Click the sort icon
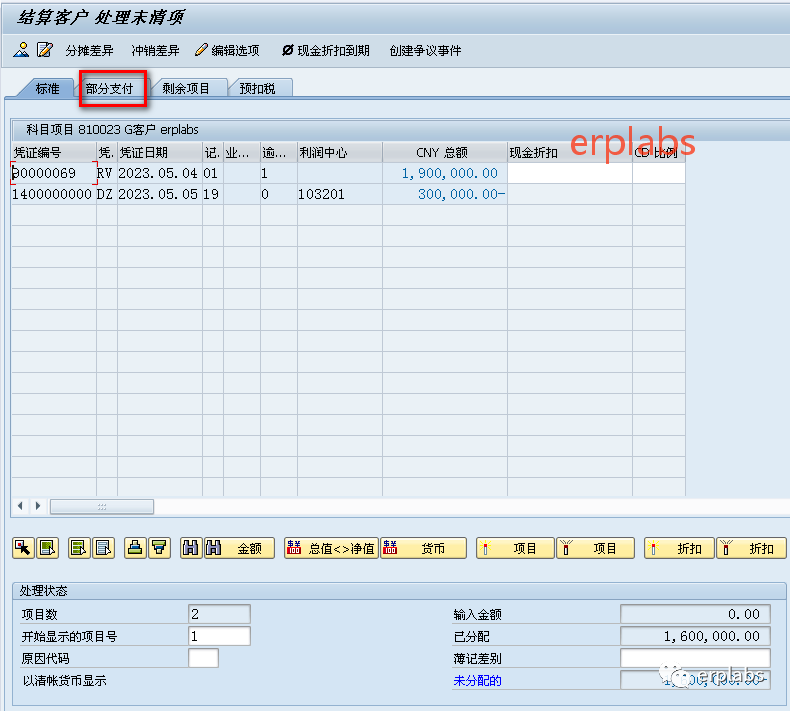790x711 pixels. point(135,548)
